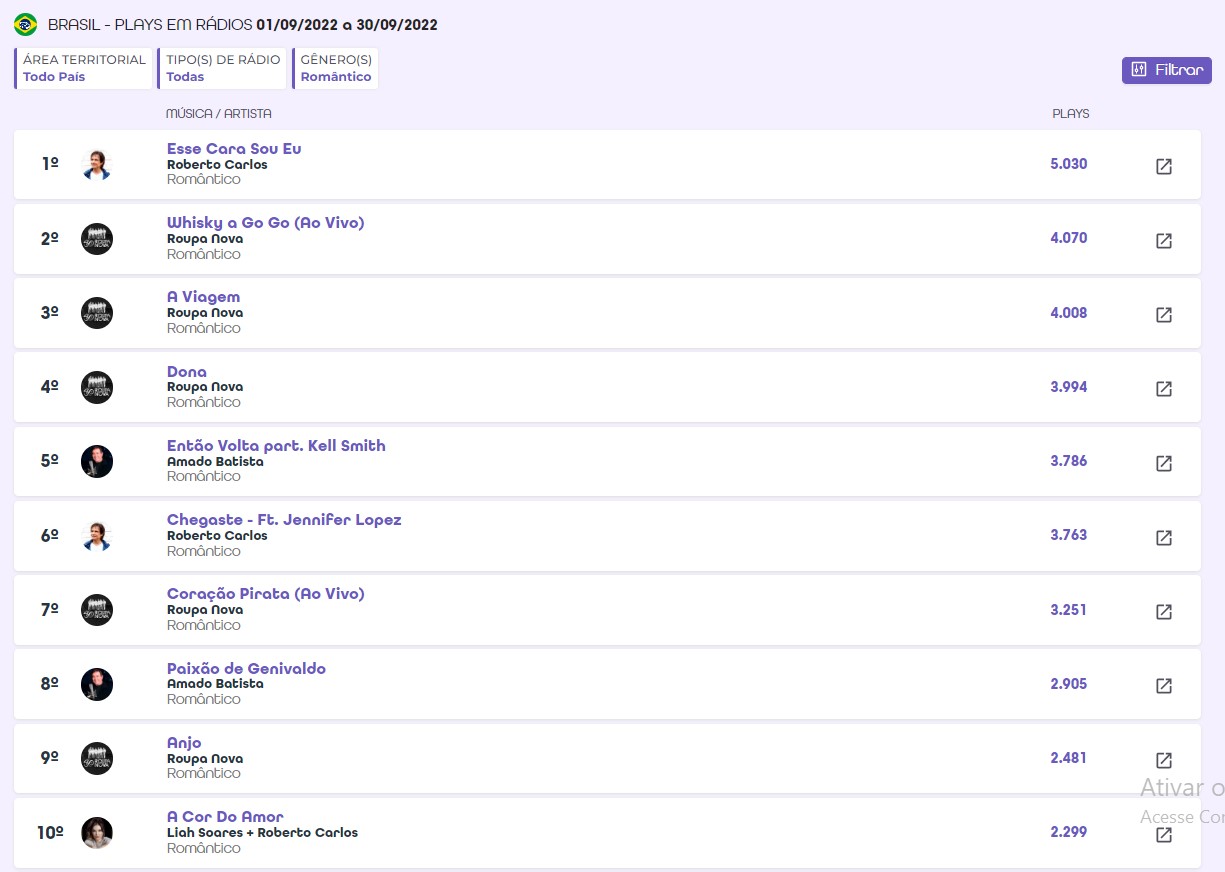The width and height of the screenshot is (1225, 872).
Task: Open external link icon in Anjo row
Action: [x=1164, y=760]
